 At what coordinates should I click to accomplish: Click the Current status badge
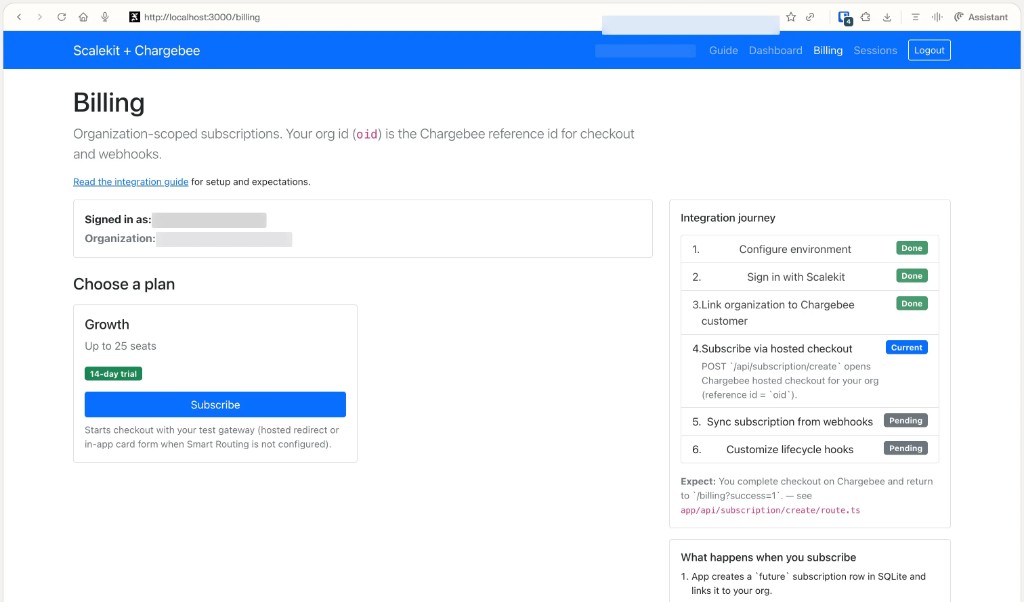click(906, 347)
